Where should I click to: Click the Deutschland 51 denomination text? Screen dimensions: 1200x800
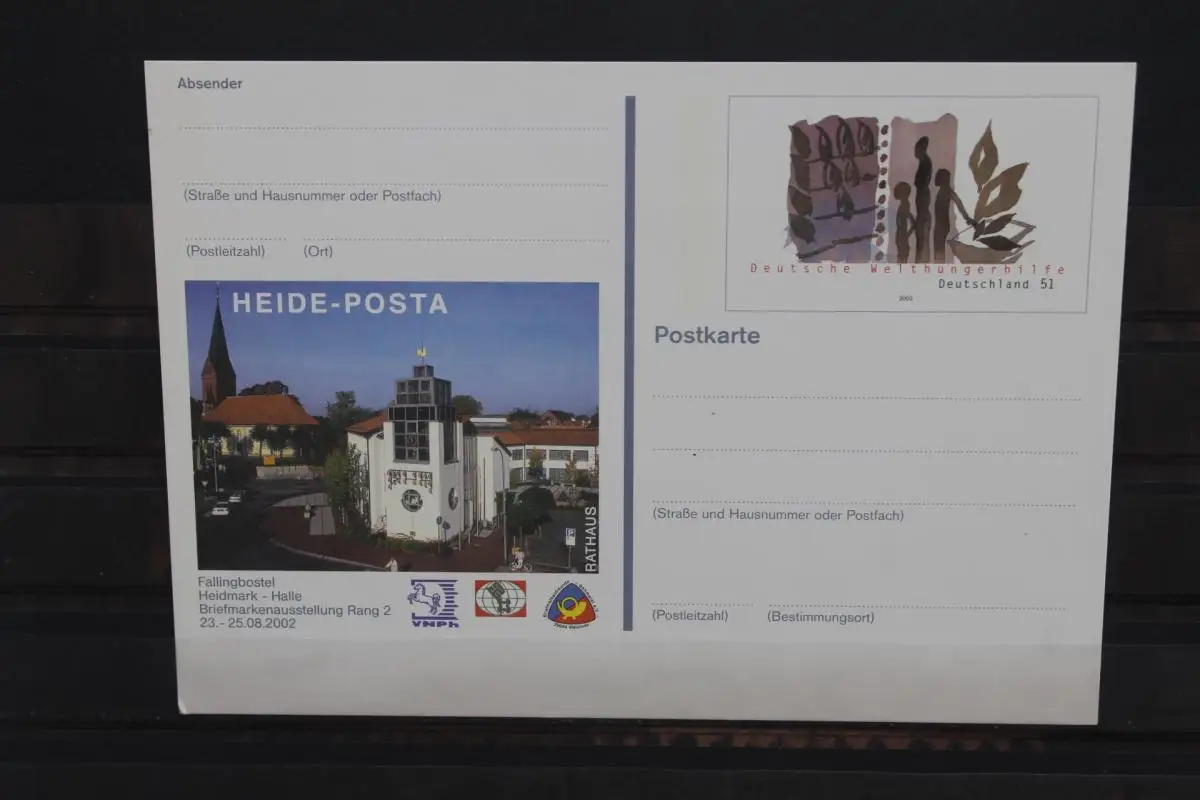[x=995, y=284]
